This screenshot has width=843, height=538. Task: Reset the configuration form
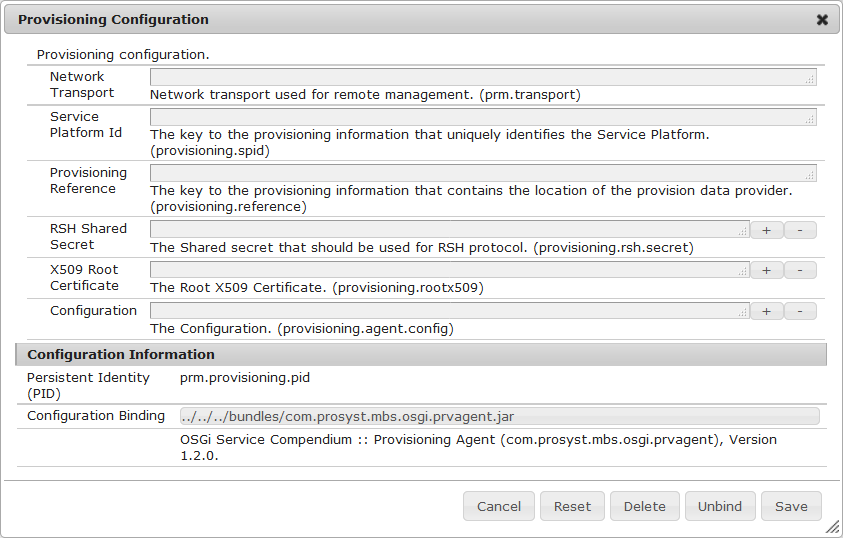click(x=572, y=506)
